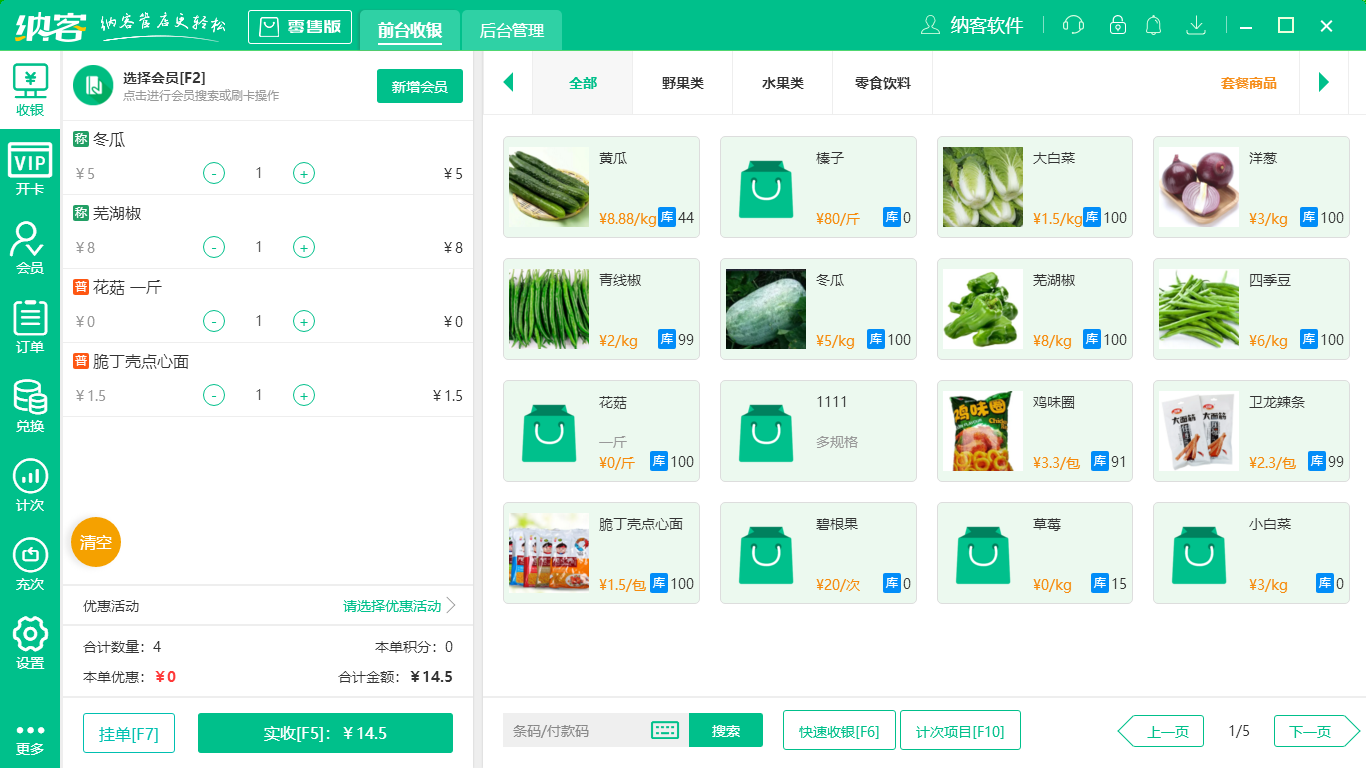Add 卫龙辣条 product thumbnail to cart
Image resolution: width=1366 pixels, height=768 pixels.
[x=1199, y=431]
